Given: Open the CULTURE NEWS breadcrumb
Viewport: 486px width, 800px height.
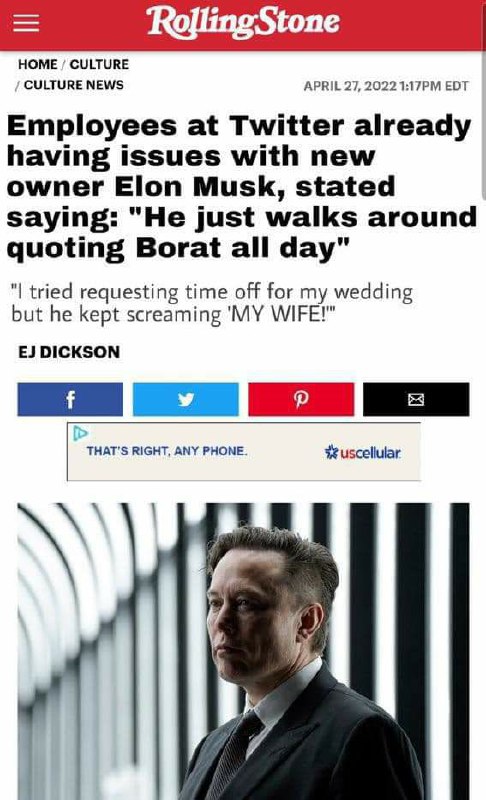Looking at the screenshot, I should click(x=74, y=85).
